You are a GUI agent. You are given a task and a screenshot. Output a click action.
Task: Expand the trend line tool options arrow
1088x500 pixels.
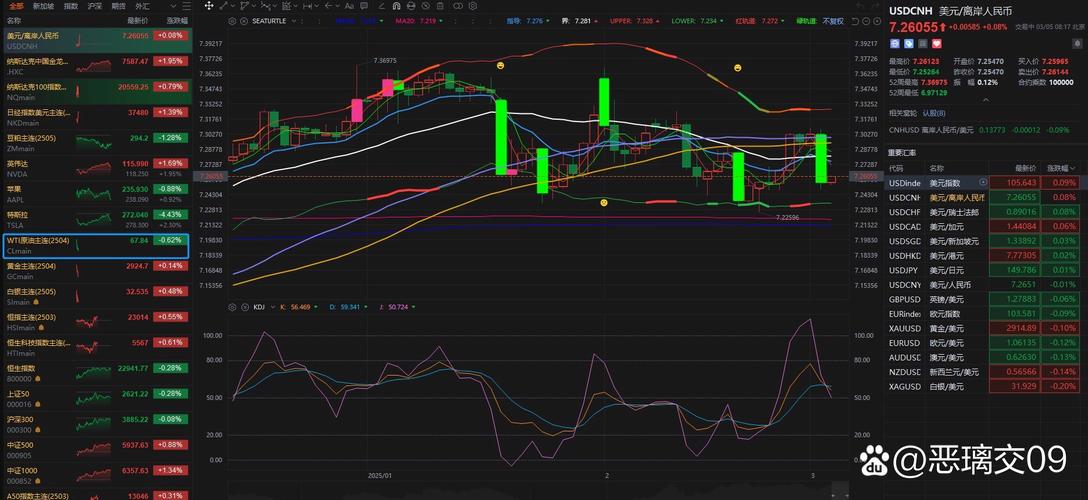232,6
